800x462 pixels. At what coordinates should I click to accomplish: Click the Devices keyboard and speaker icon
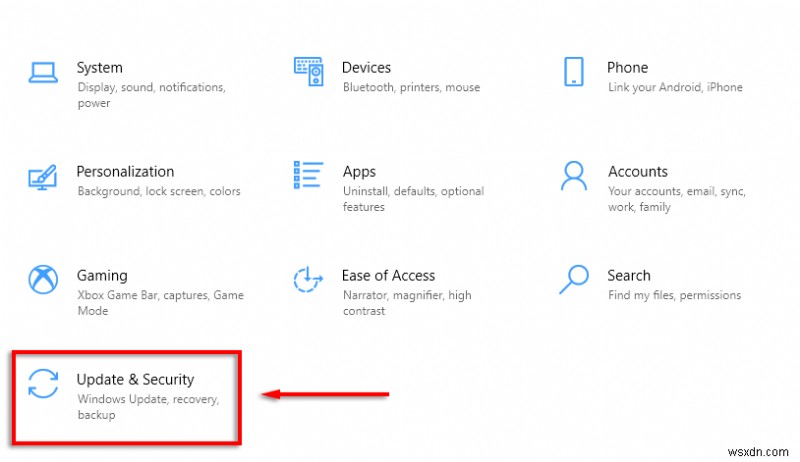309,71
